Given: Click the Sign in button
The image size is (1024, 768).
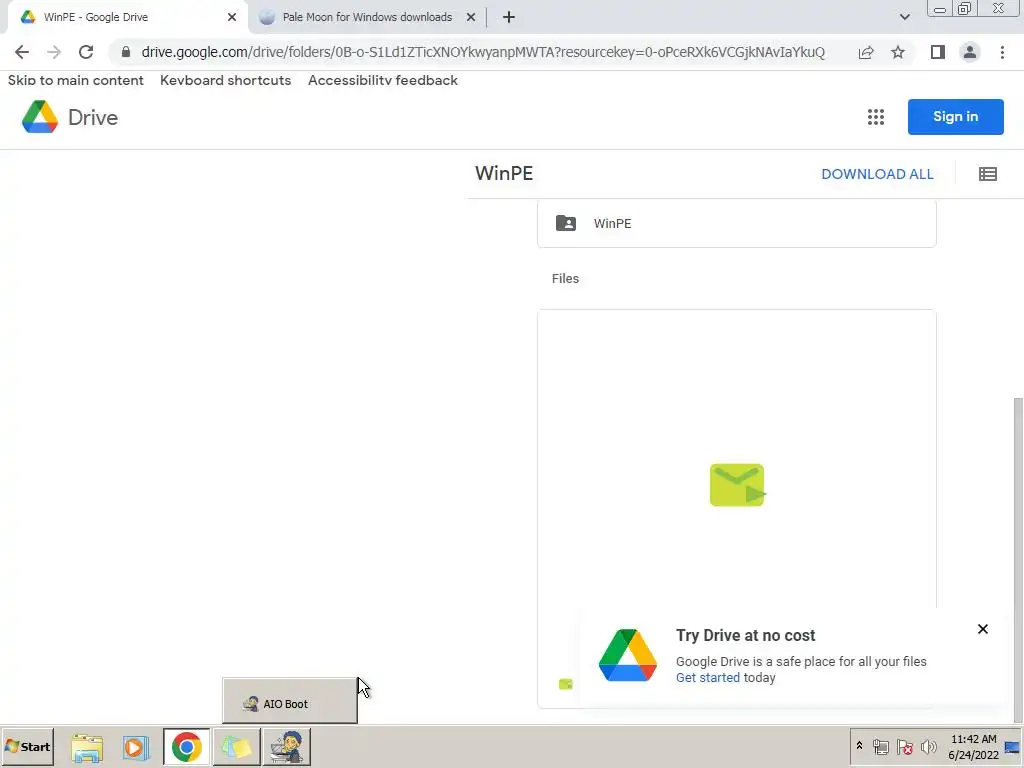Looking at the screenshot, I should pos(955,117).
